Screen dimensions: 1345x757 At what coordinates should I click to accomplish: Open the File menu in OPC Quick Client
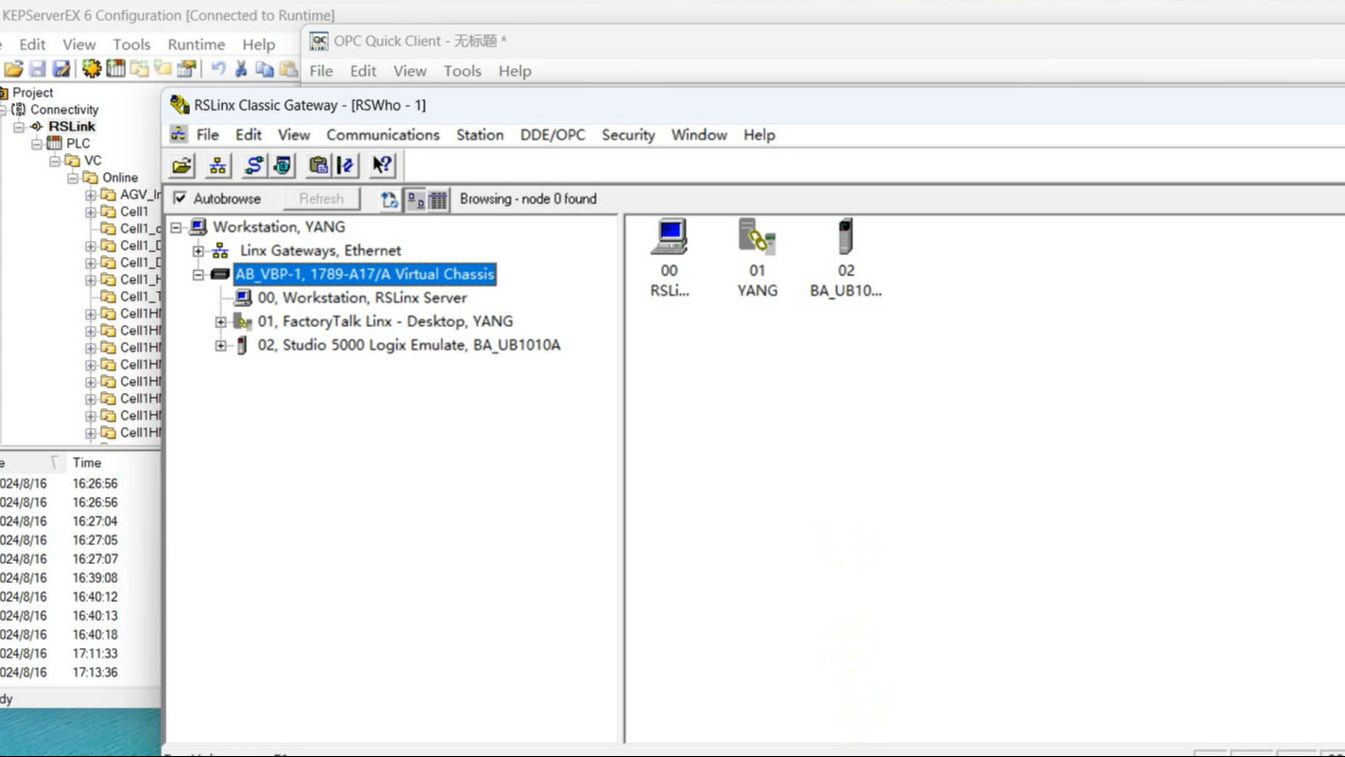321,71
